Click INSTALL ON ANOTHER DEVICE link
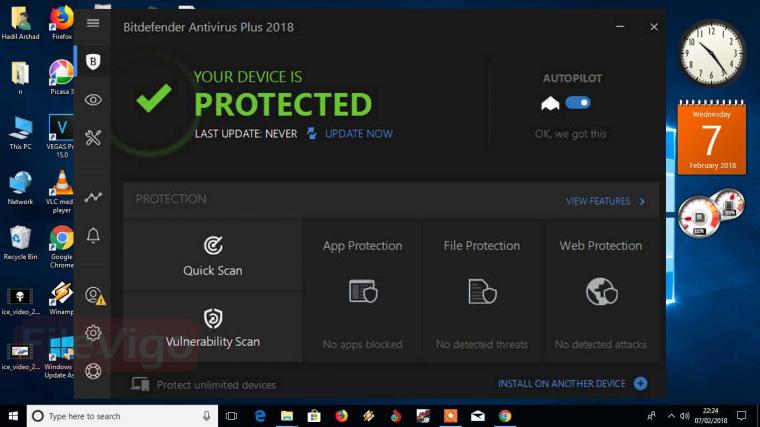Image resolution: width=760 pixels, height=427 pixels. (561, 384)
